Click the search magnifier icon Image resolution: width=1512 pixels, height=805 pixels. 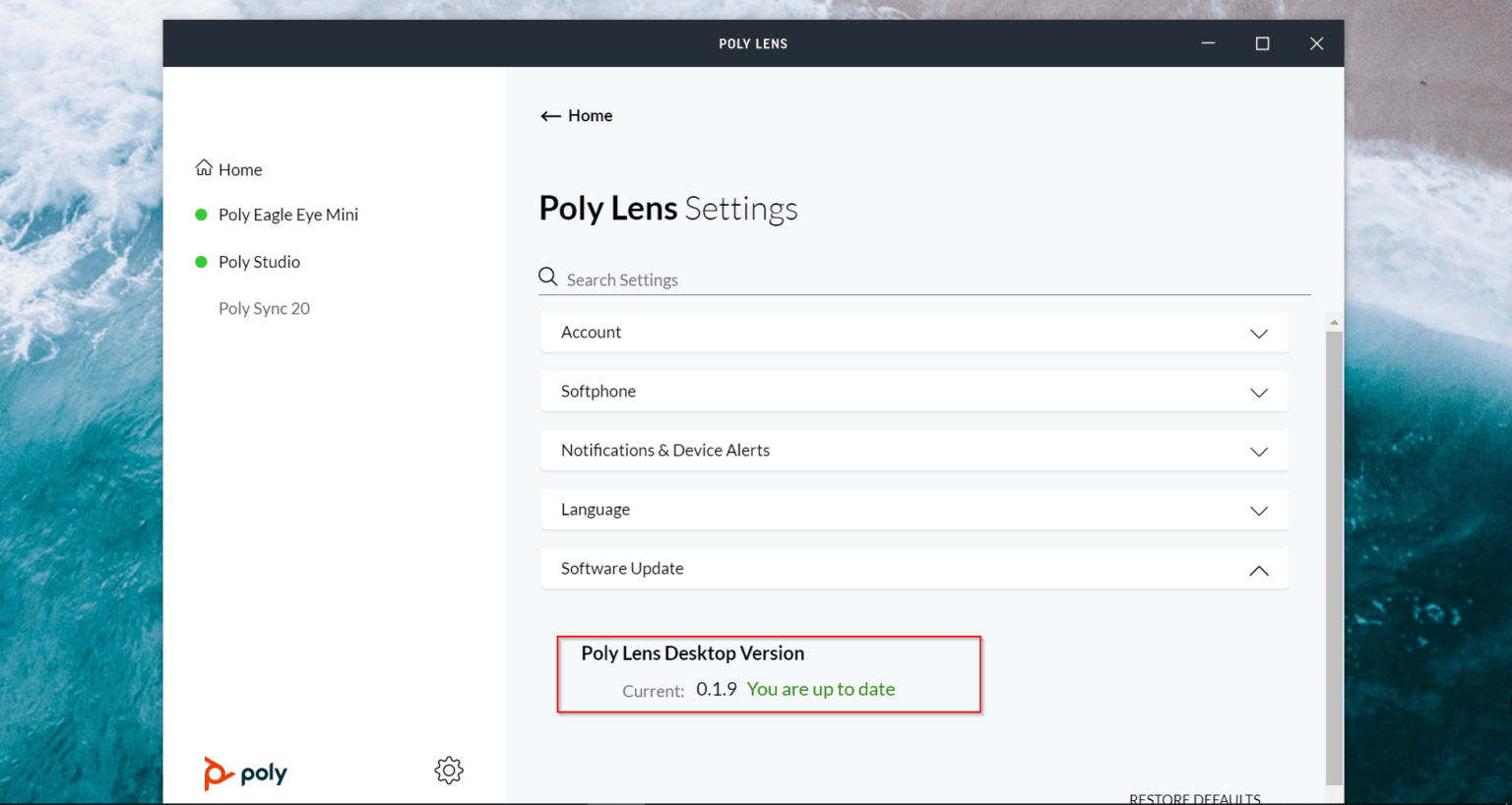[547, 277]
